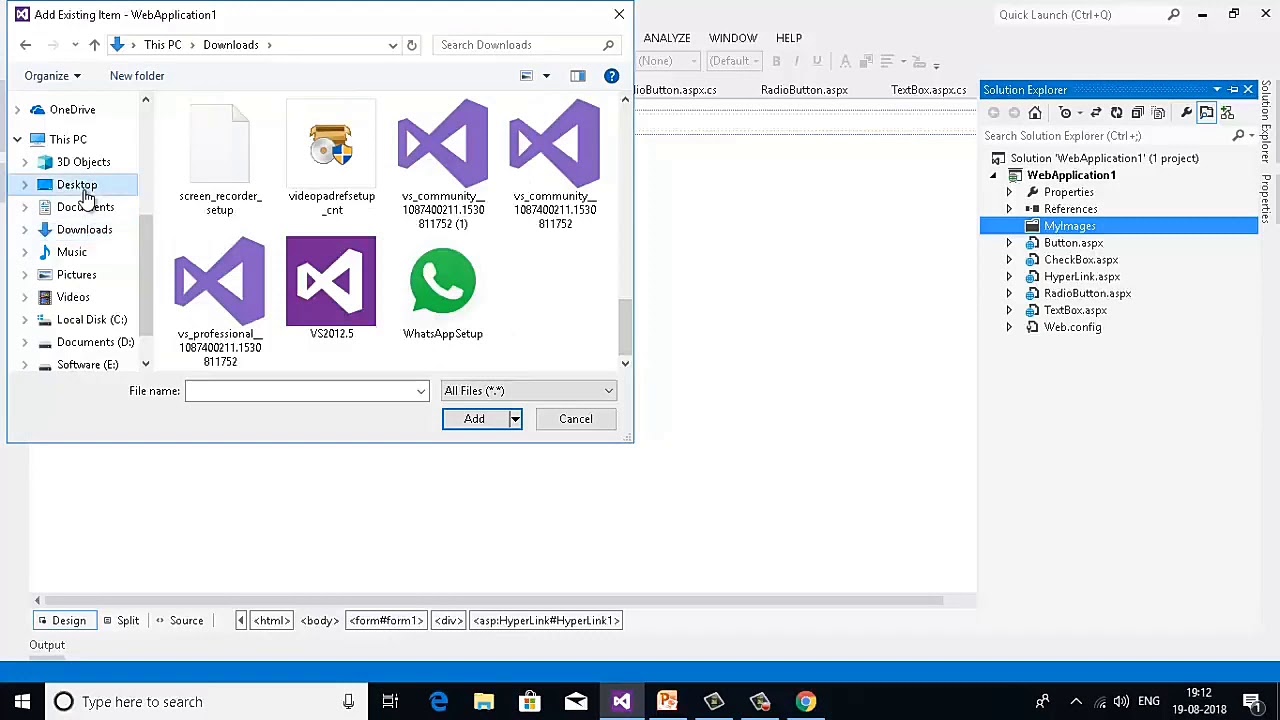This screenshot has width=1280, height=720.
Task: Select Local Disk (C:)
Action: tap(91, 320)
